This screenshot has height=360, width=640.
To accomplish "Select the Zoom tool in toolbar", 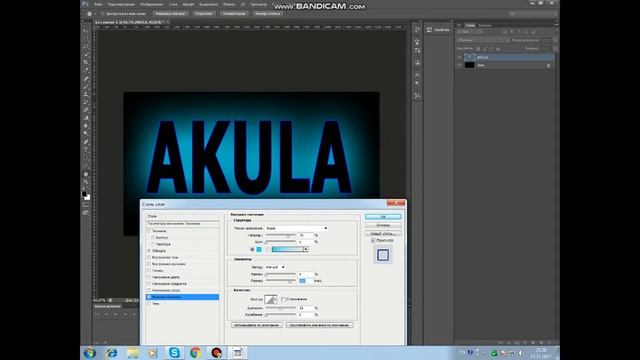I will click(x=86, y=182).
